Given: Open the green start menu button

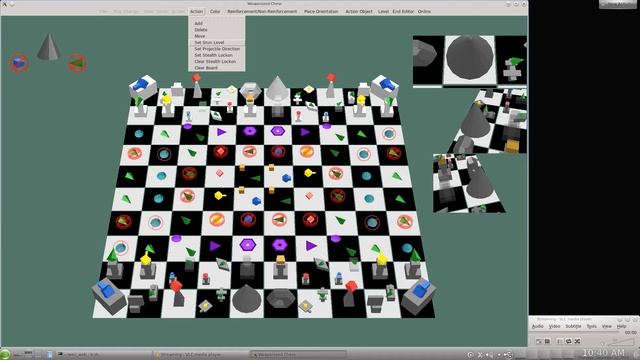Looking at the screenshot, I should tap(5, 354).
